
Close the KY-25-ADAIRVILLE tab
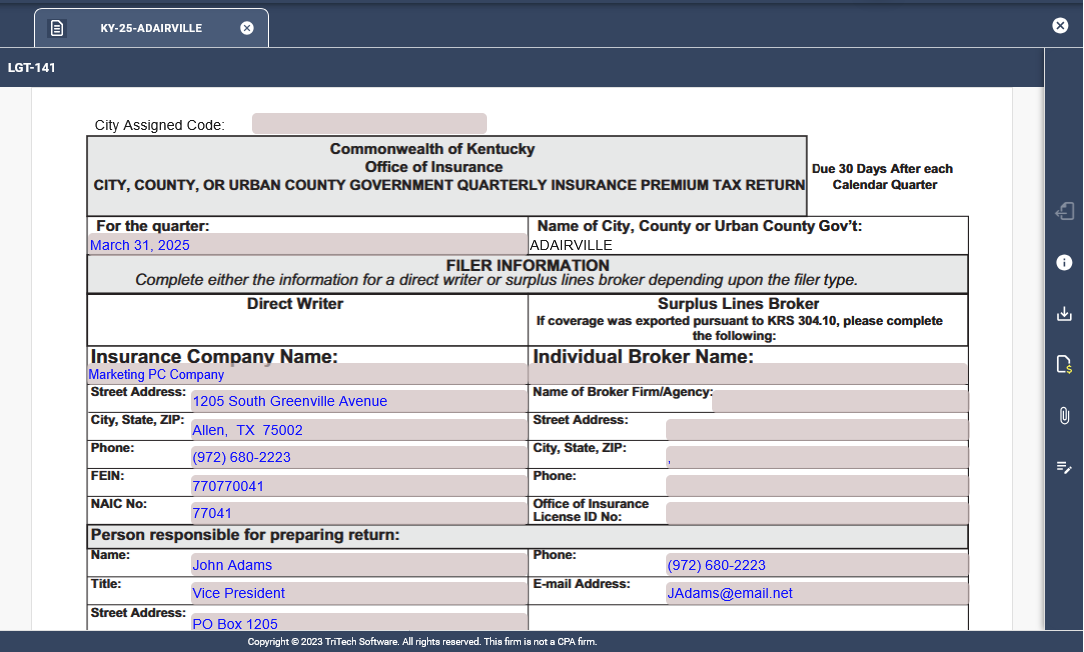247,28
